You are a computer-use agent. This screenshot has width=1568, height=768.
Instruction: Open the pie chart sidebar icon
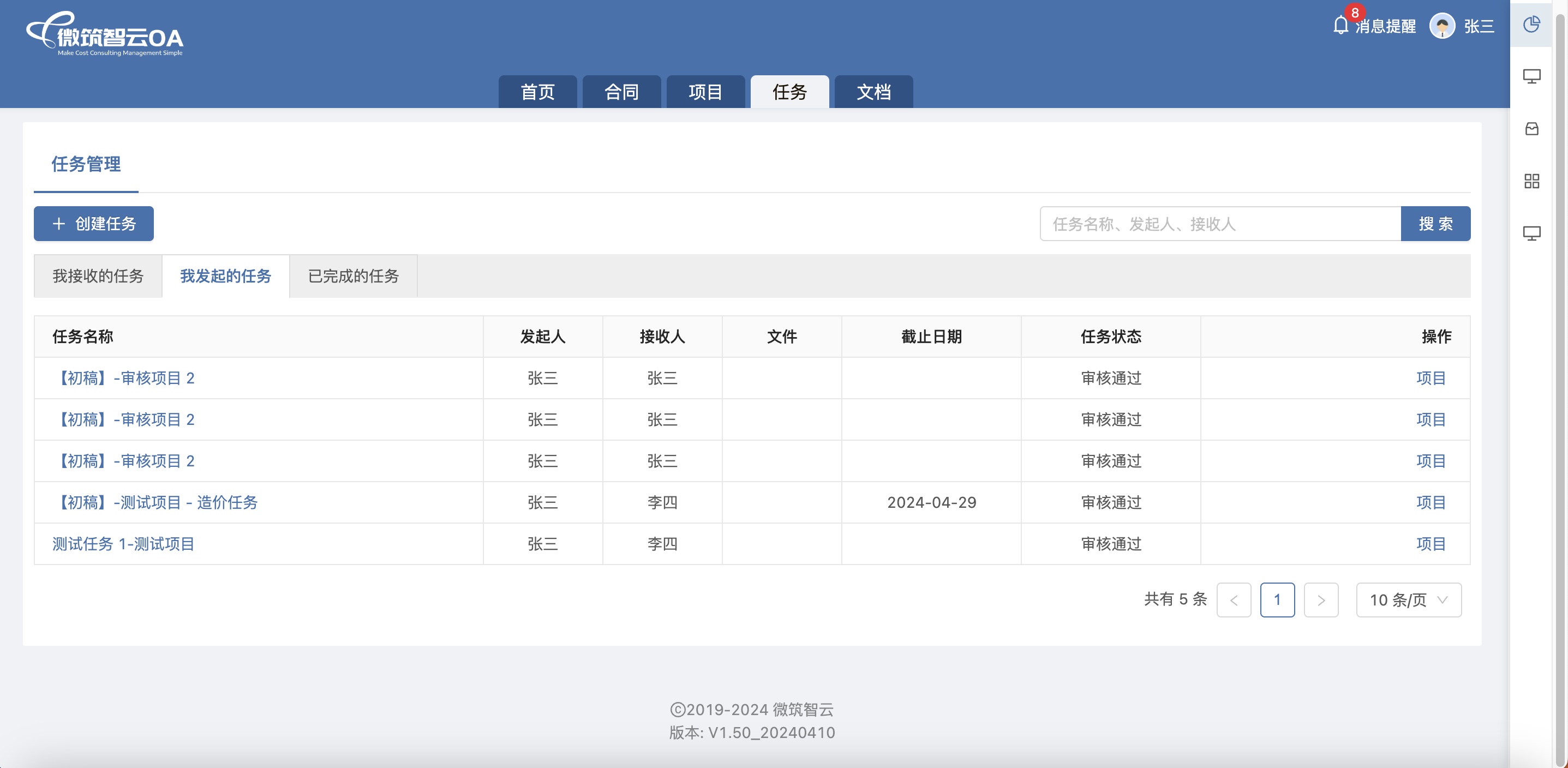1531,25
